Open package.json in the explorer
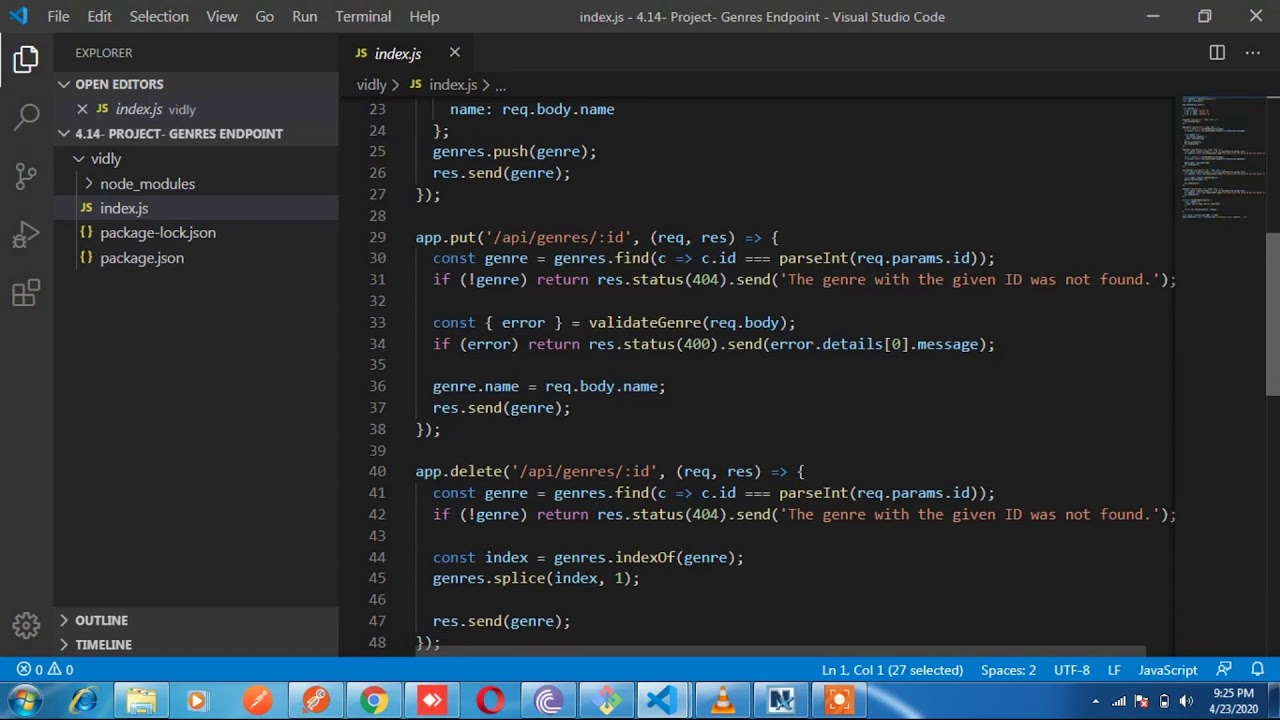The height and width of the screenshot is (720, 1280). coord(142,258)
